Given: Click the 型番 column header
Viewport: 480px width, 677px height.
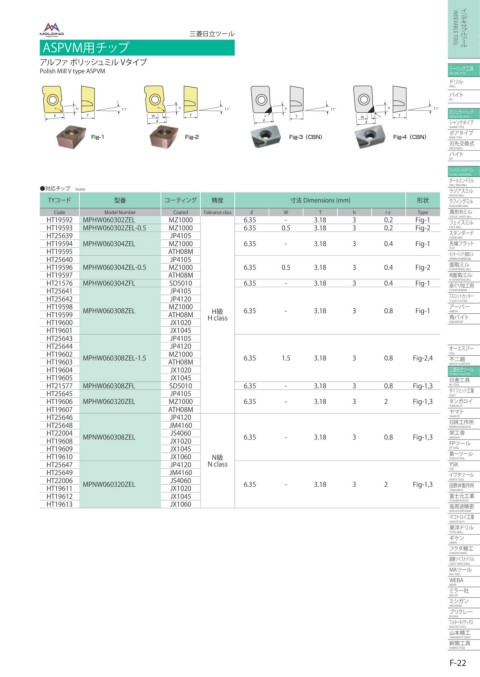Looking at the screenshot, I should 120,200.
